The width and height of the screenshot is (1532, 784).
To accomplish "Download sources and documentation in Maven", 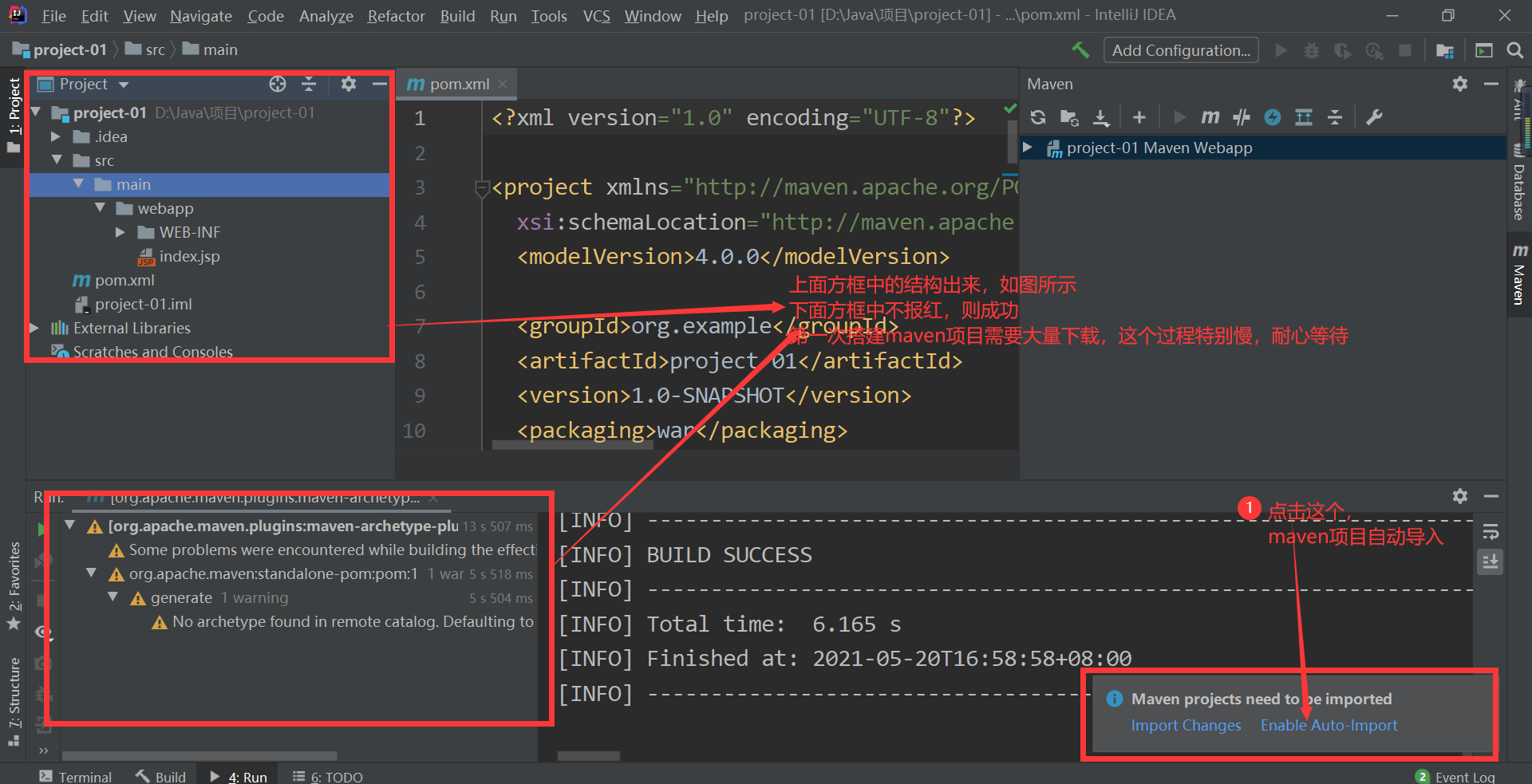I will click(1101, 117).
